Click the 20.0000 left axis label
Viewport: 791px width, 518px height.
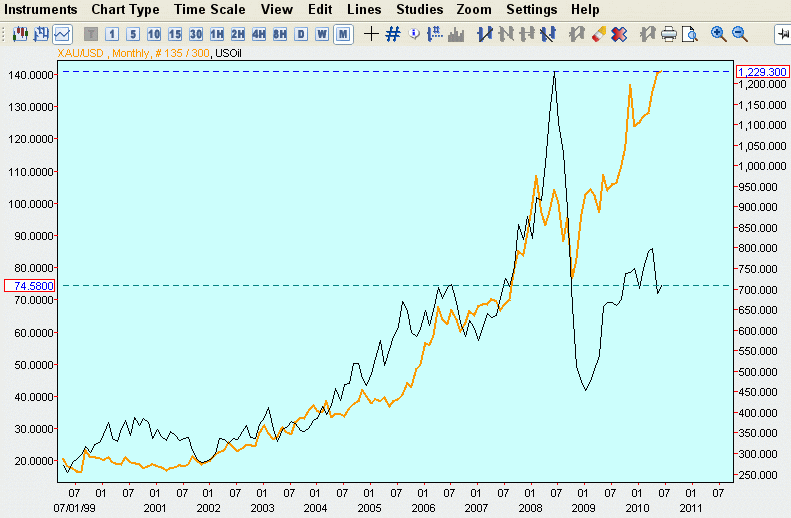pos(34,461)
